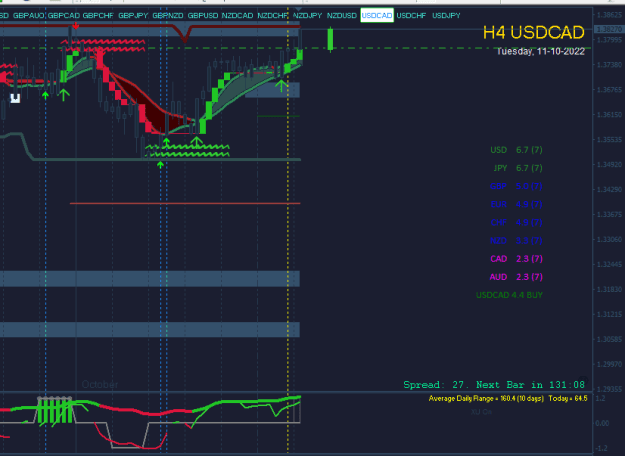625x456 pixels.
Task: Click price scale value 1.29970
Action: pos(609,364)
